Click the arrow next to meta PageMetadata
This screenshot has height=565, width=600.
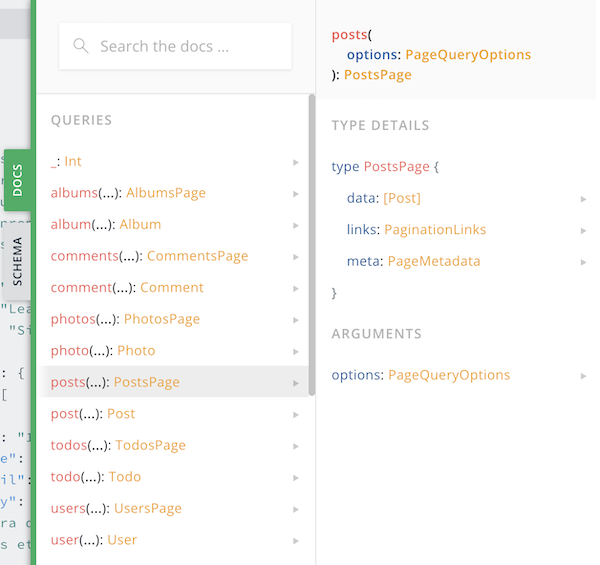[583, 262]
